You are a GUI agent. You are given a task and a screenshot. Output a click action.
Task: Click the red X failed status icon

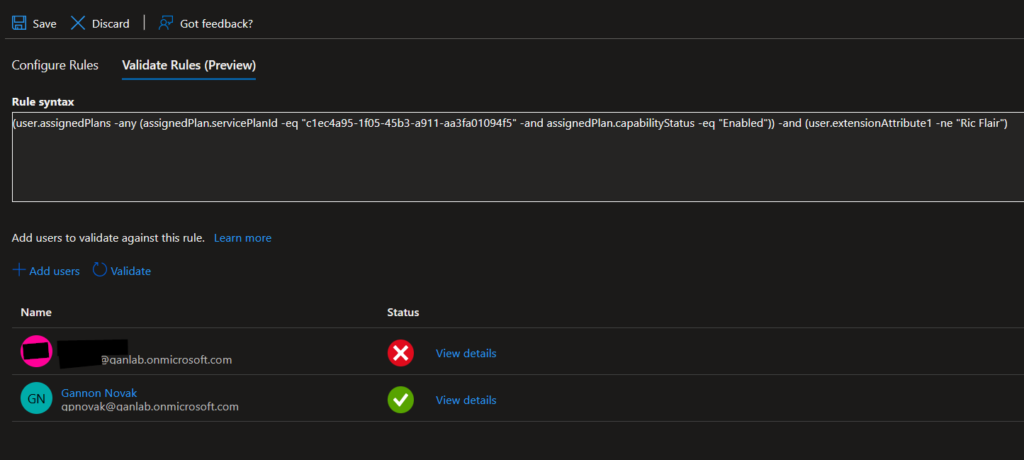tap(400, 353)
